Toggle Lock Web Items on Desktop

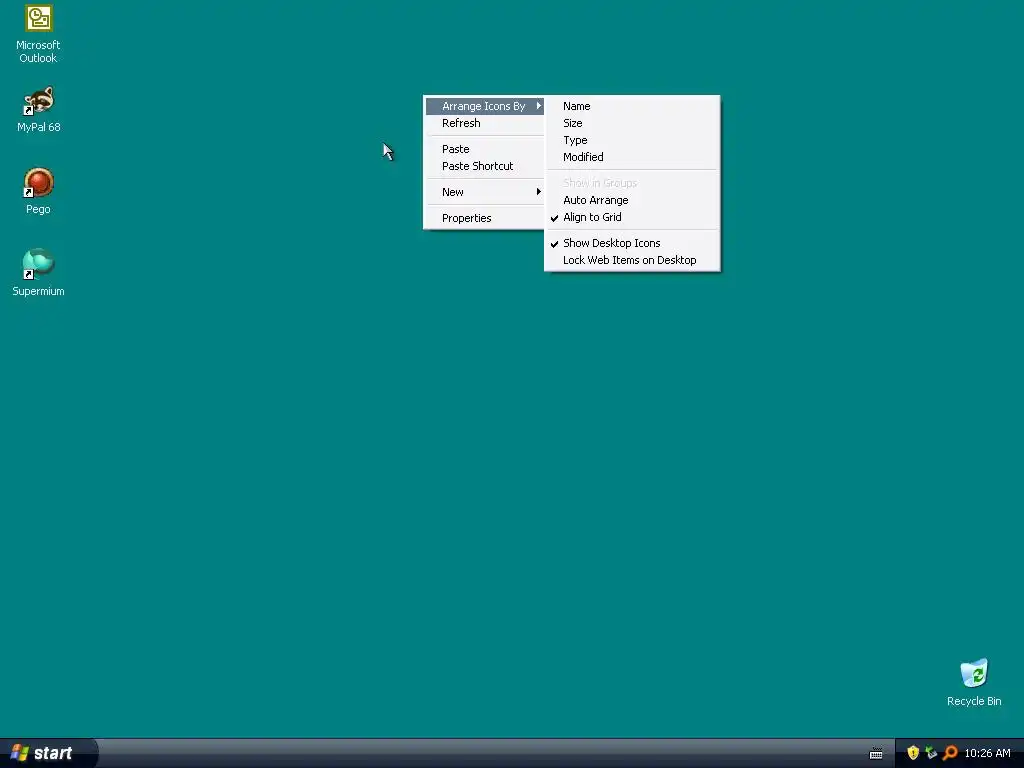(632, 260)
